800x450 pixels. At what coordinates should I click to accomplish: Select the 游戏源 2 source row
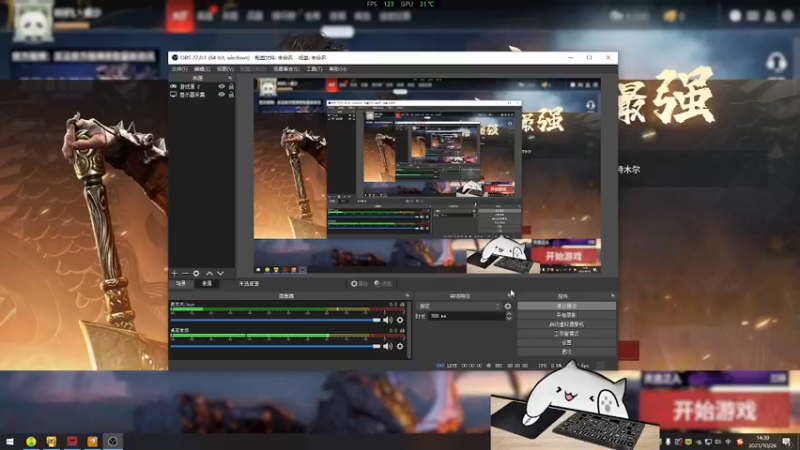[x=202, y=87]
